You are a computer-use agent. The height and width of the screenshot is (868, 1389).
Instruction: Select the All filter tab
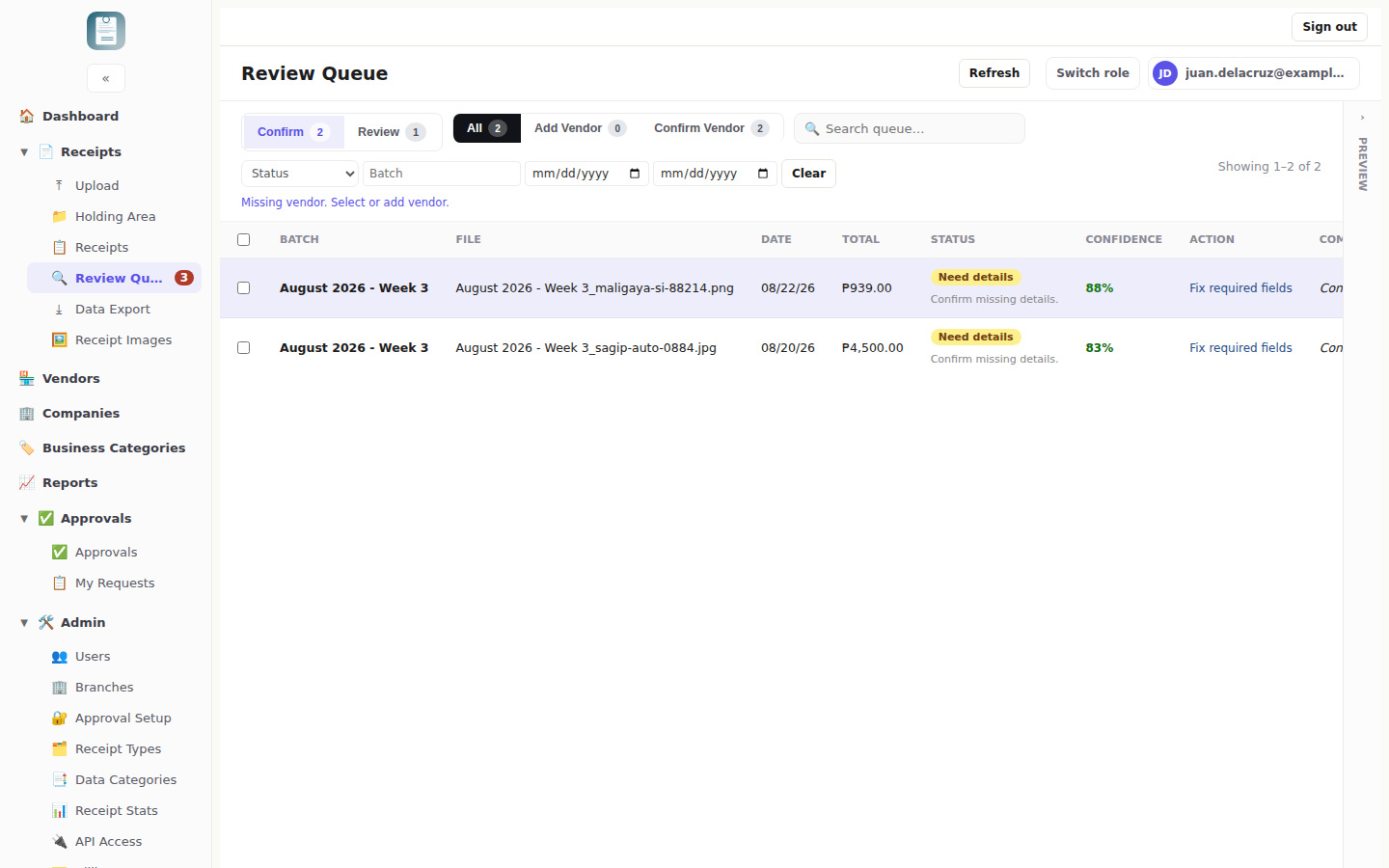click(487, 128)
